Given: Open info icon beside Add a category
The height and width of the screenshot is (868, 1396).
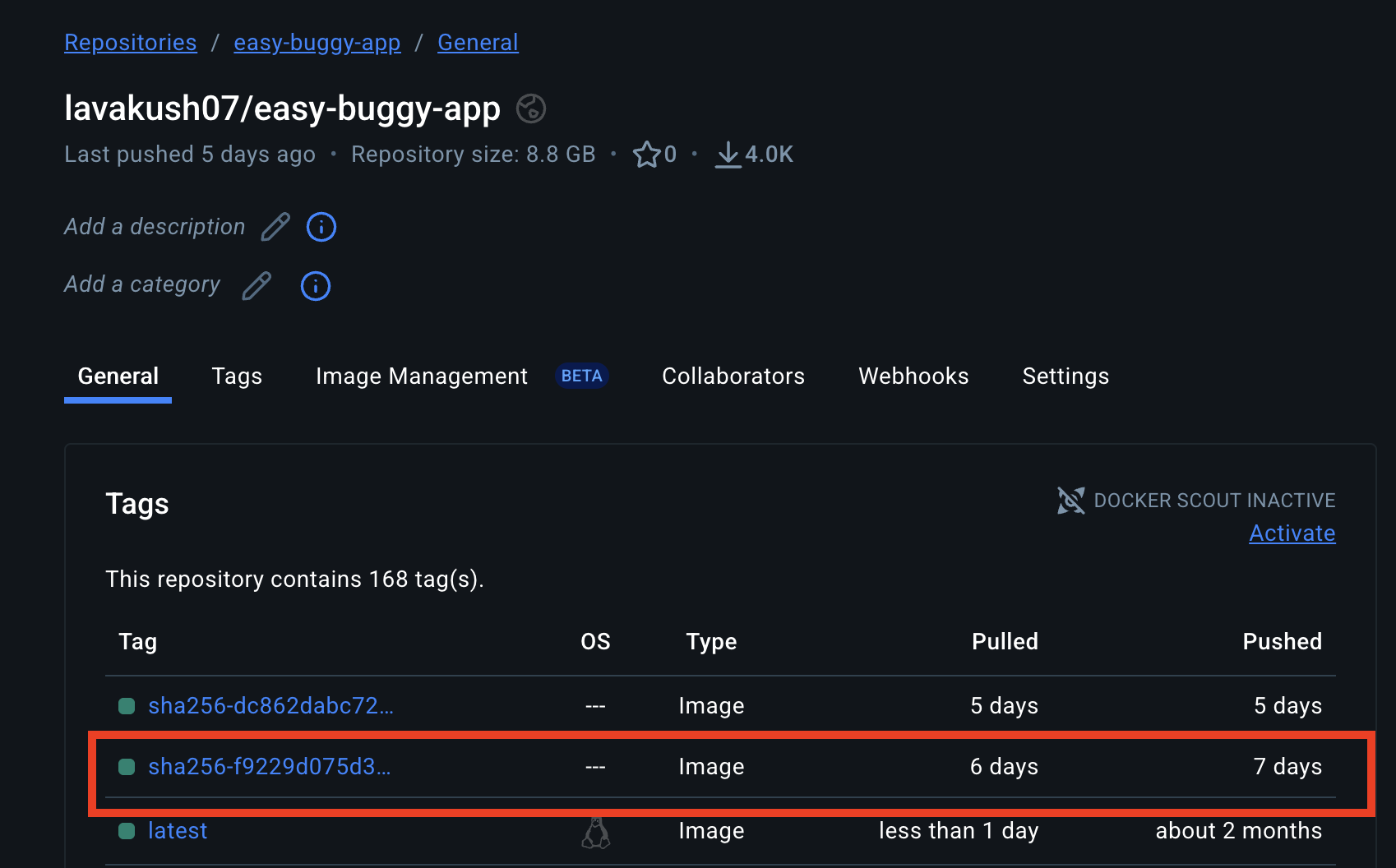Looking at the screenshot, I should click(x=316, y=286).
